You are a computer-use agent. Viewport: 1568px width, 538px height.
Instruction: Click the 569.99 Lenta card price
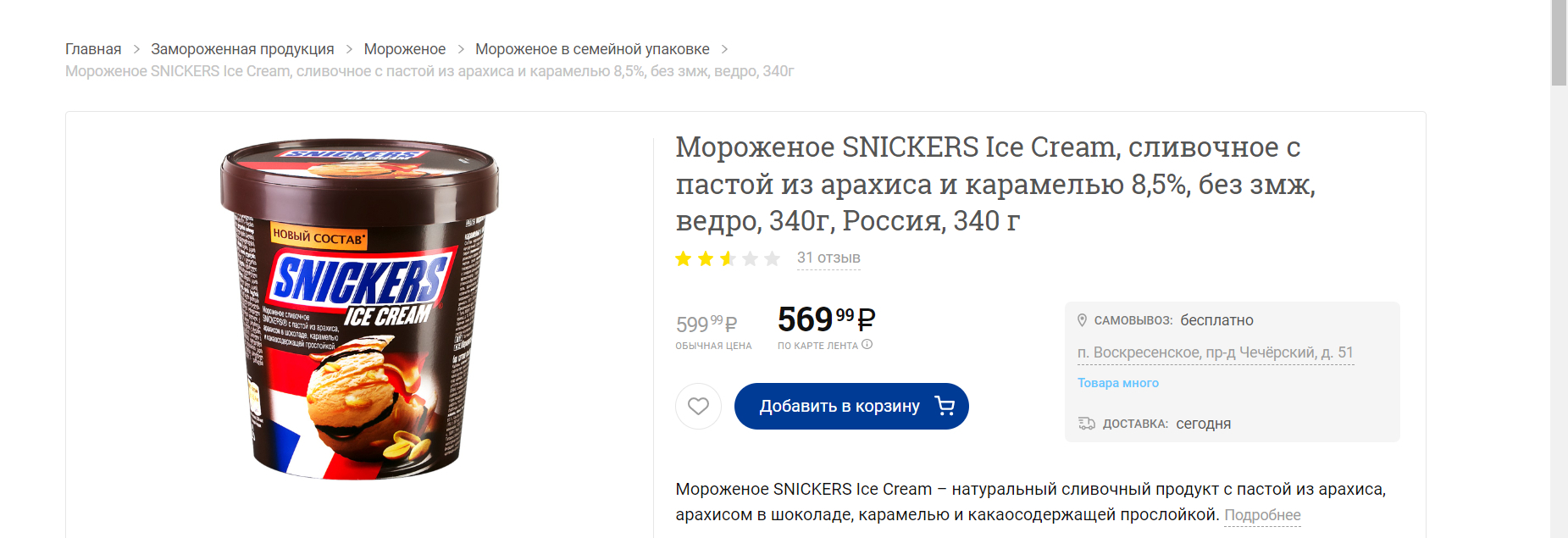point(826,319)
